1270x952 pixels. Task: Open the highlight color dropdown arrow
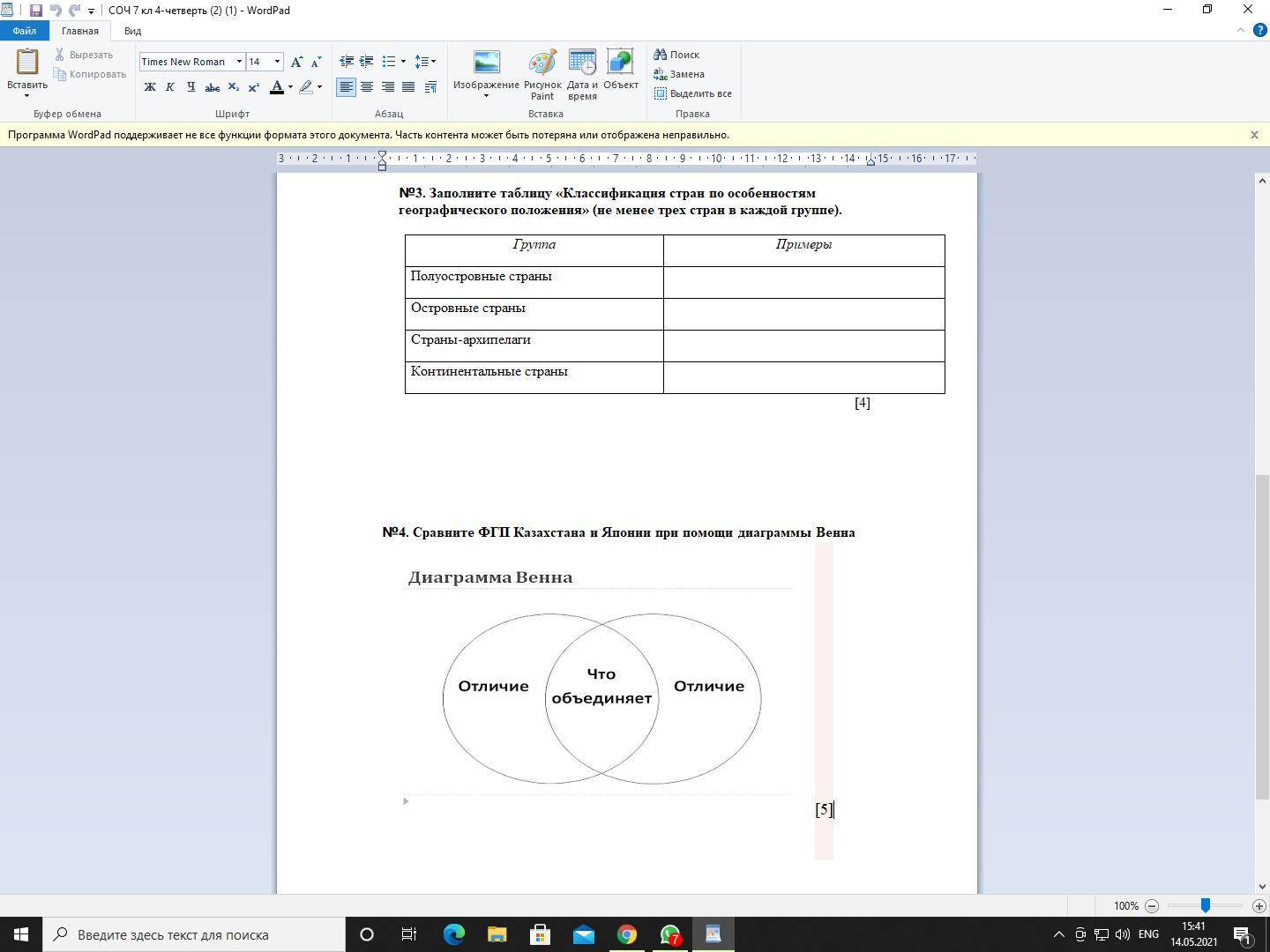pos(319,86)
